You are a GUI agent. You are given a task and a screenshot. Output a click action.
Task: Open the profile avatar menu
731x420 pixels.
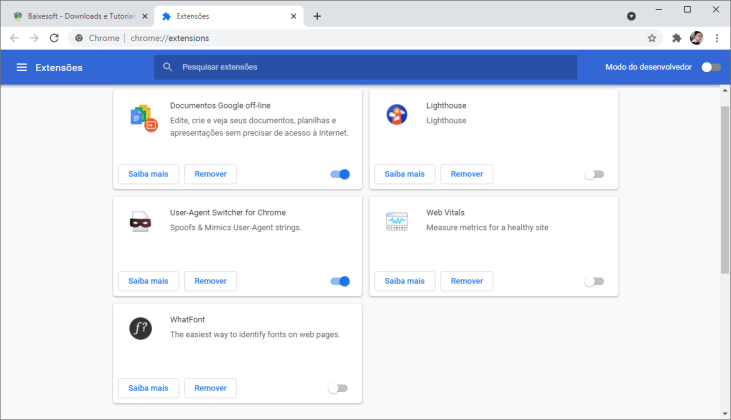(697, 38)
